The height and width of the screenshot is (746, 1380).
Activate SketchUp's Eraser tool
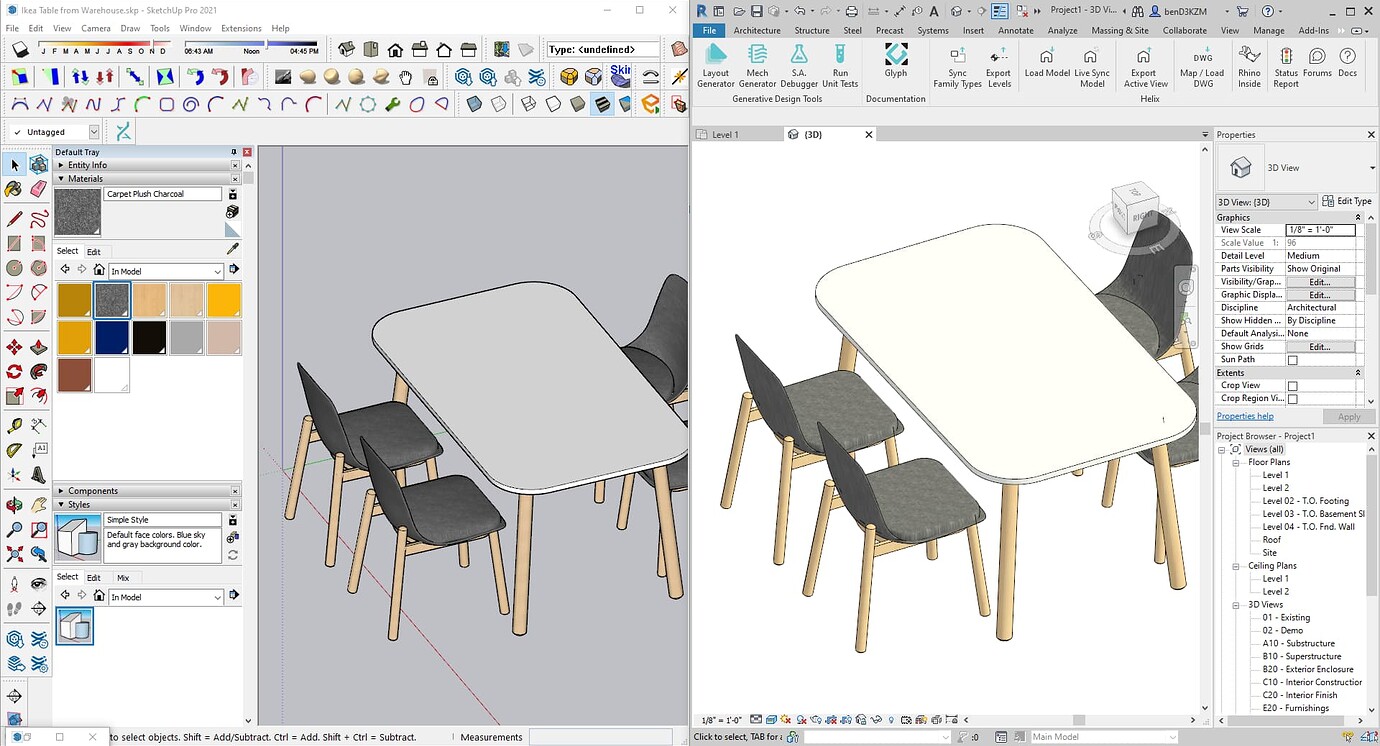(37, 189)
